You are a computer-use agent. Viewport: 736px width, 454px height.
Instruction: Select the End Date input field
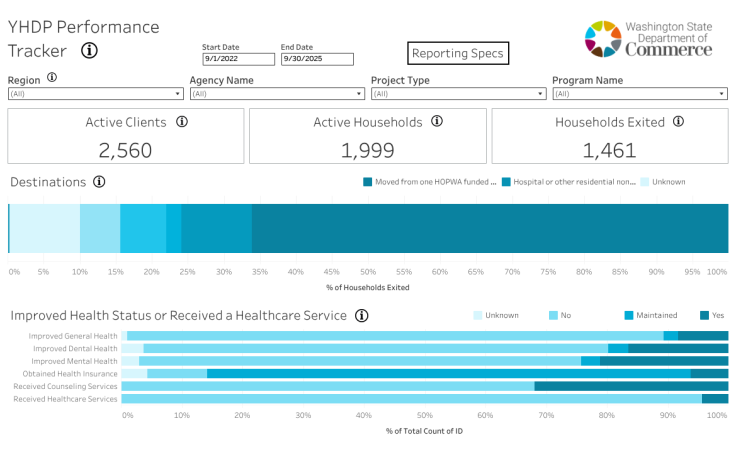point(317,59)
